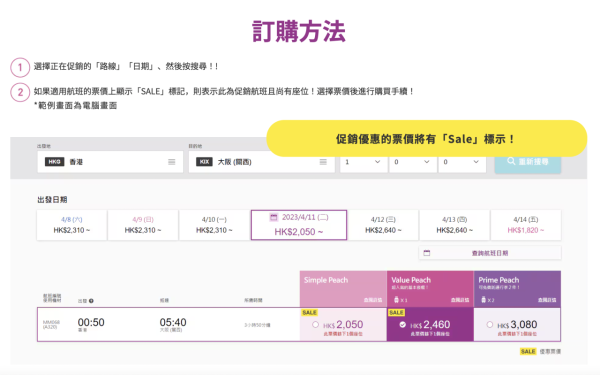
Task: Open details link under Simple Peach
Action: [x=373, y=300]
